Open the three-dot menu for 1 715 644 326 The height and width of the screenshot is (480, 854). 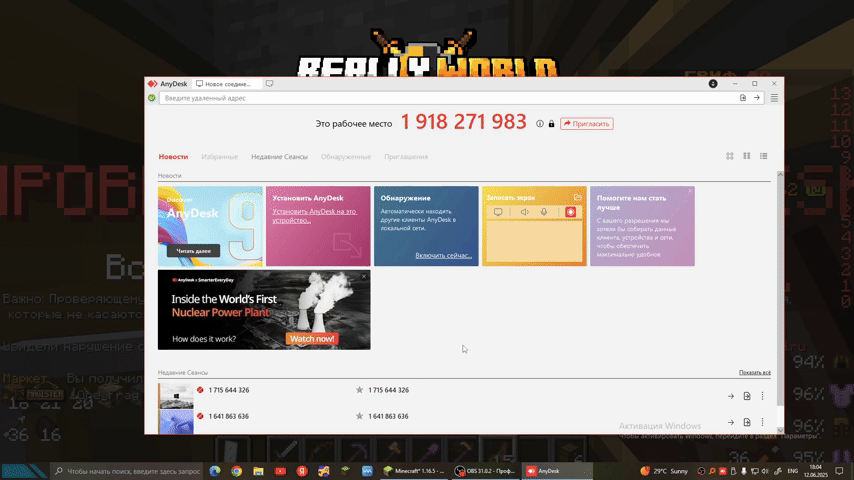coord(762,396)
